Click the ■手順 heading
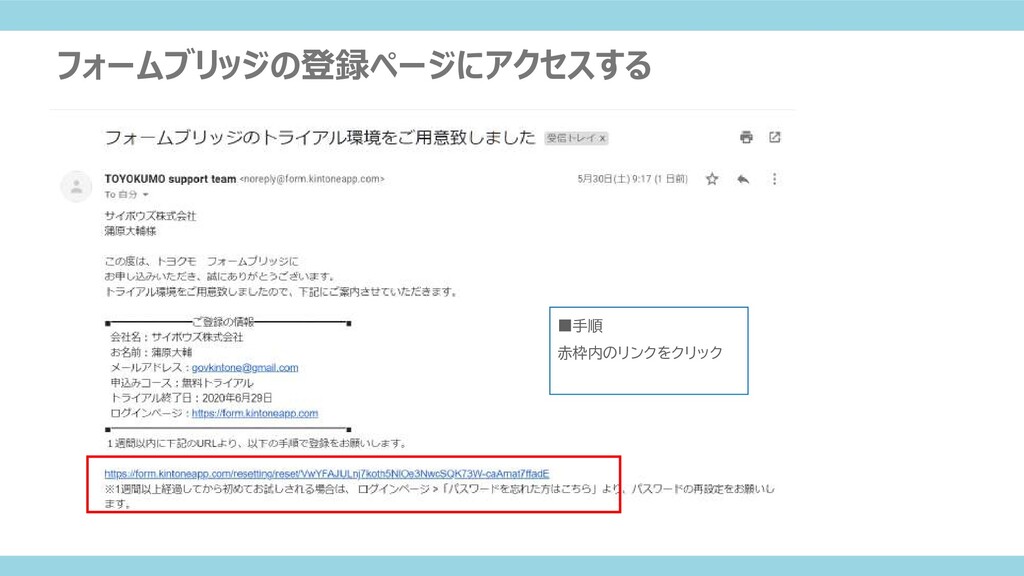This screenshot has width=1024, height=576. (x=581, y=326)
